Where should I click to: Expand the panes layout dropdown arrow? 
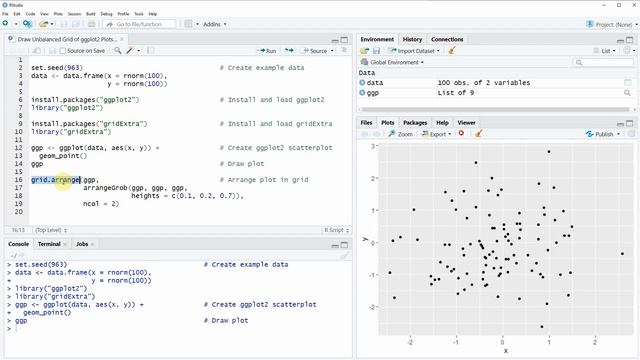point(198,24)
